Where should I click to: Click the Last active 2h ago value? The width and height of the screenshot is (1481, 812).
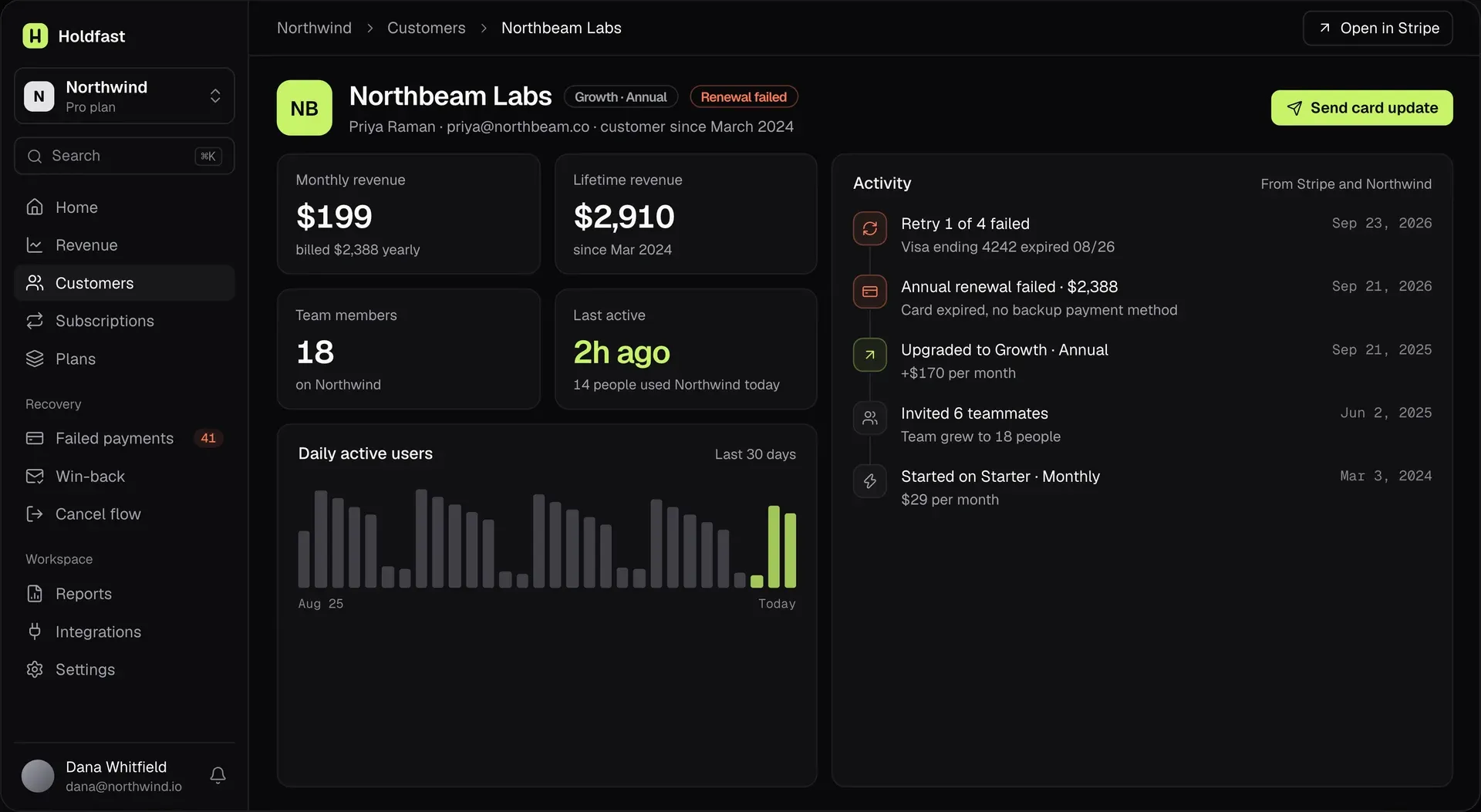pos(622,352)
